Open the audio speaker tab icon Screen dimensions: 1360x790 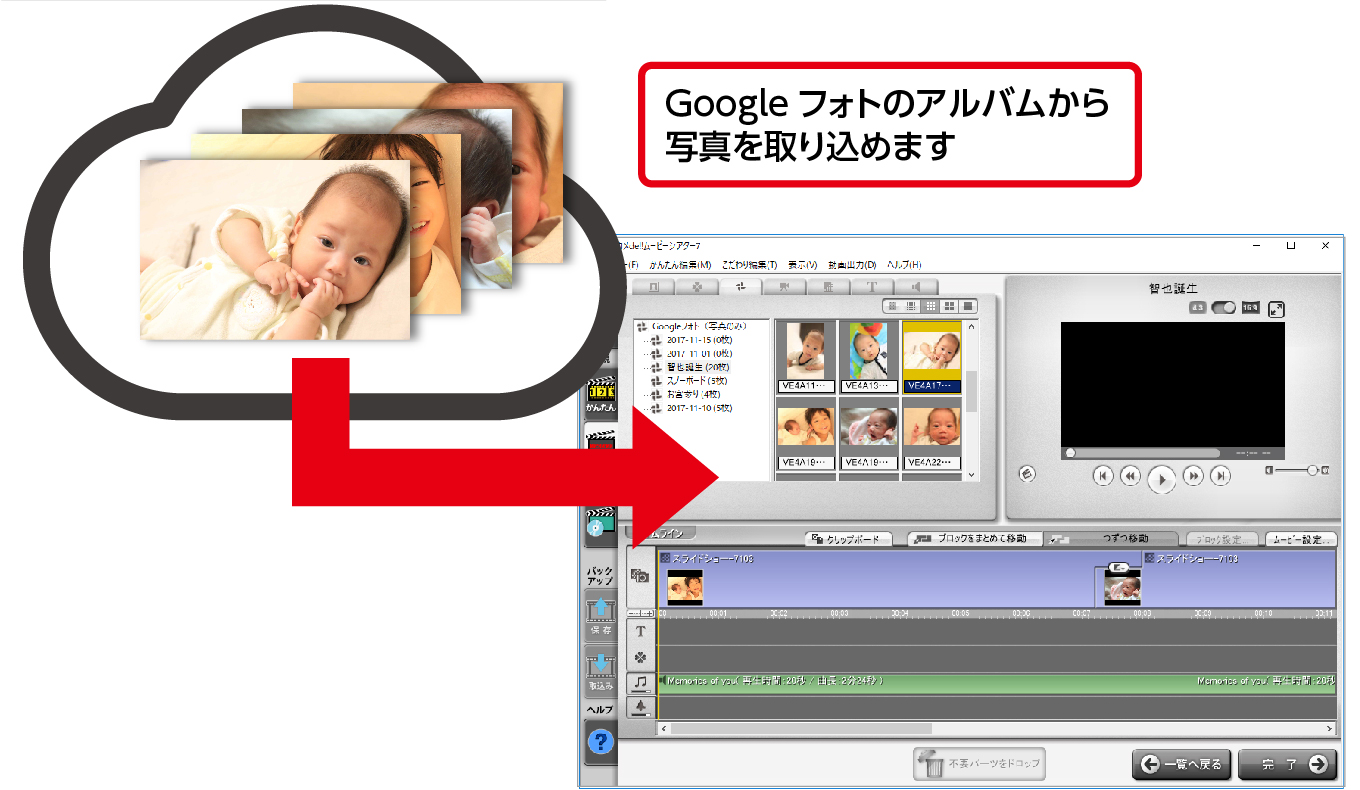click(915, 287)
